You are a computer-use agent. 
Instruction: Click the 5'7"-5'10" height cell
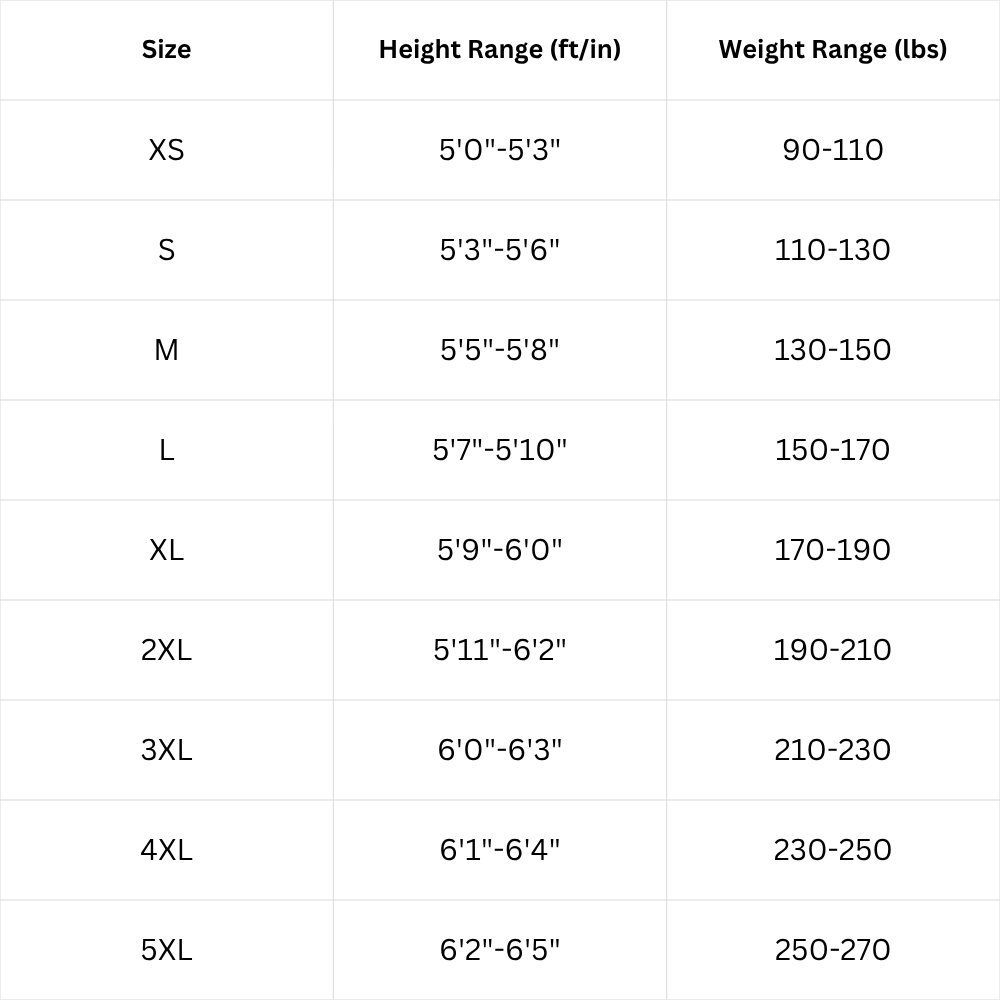pyautogui.click(x=500, y=450)
